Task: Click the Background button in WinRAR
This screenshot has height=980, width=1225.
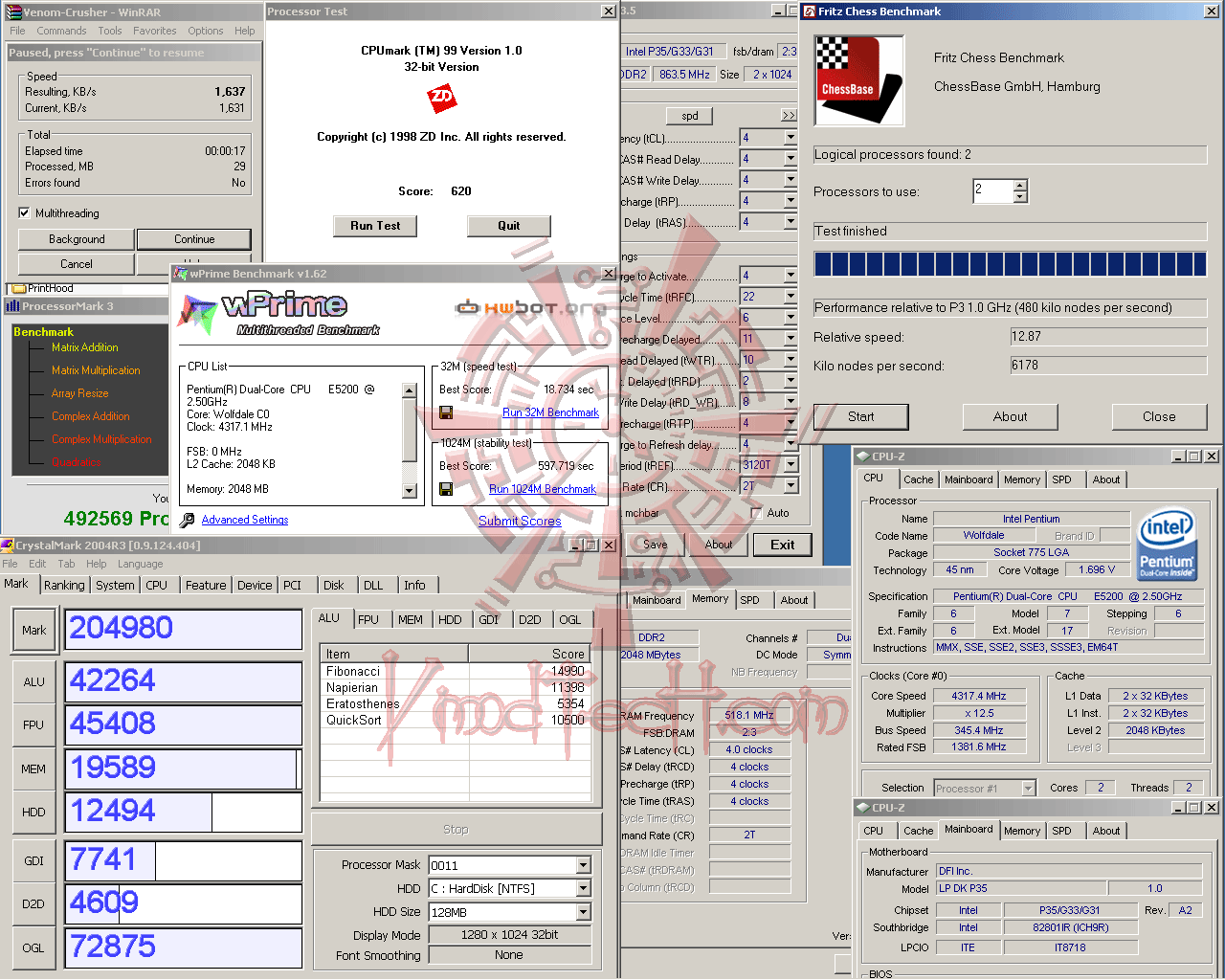Action: coord(77,239)
